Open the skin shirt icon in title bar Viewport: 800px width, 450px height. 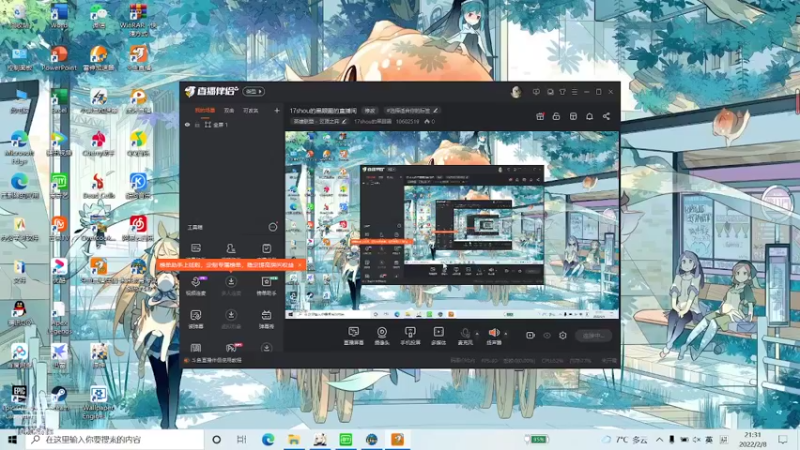[562, 92]
